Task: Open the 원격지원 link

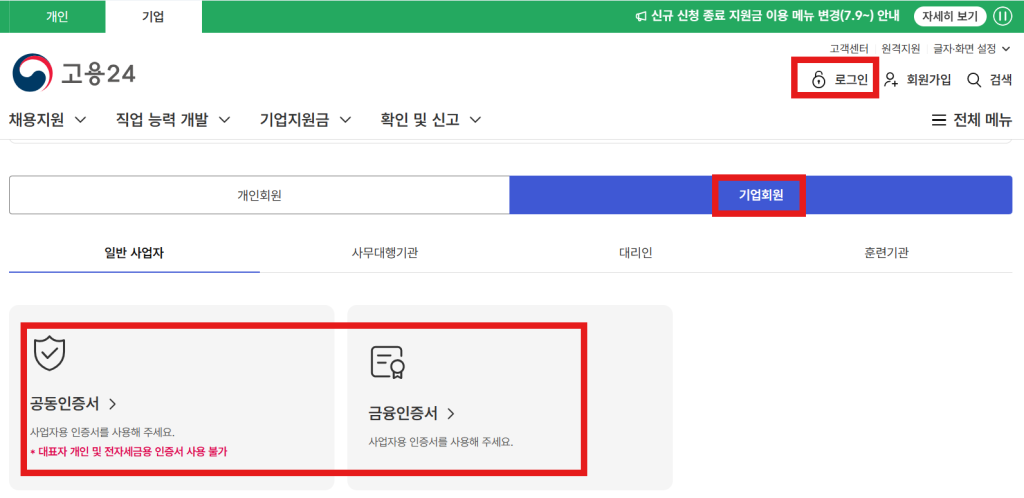Action: tap(901, 48)
